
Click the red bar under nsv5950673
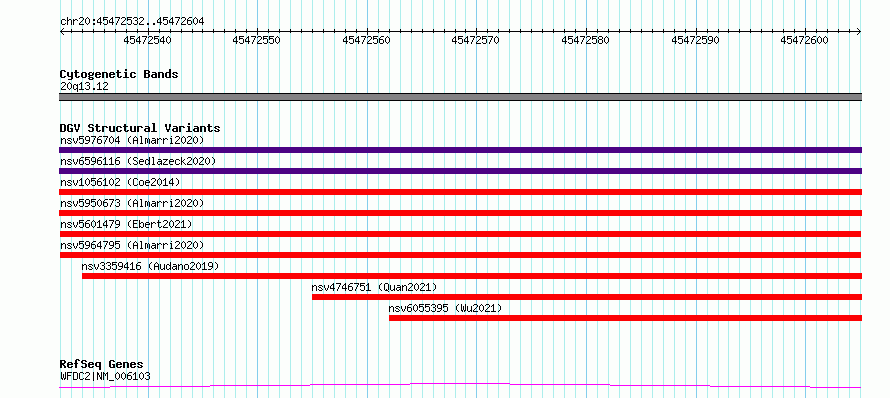coord(460,213)
